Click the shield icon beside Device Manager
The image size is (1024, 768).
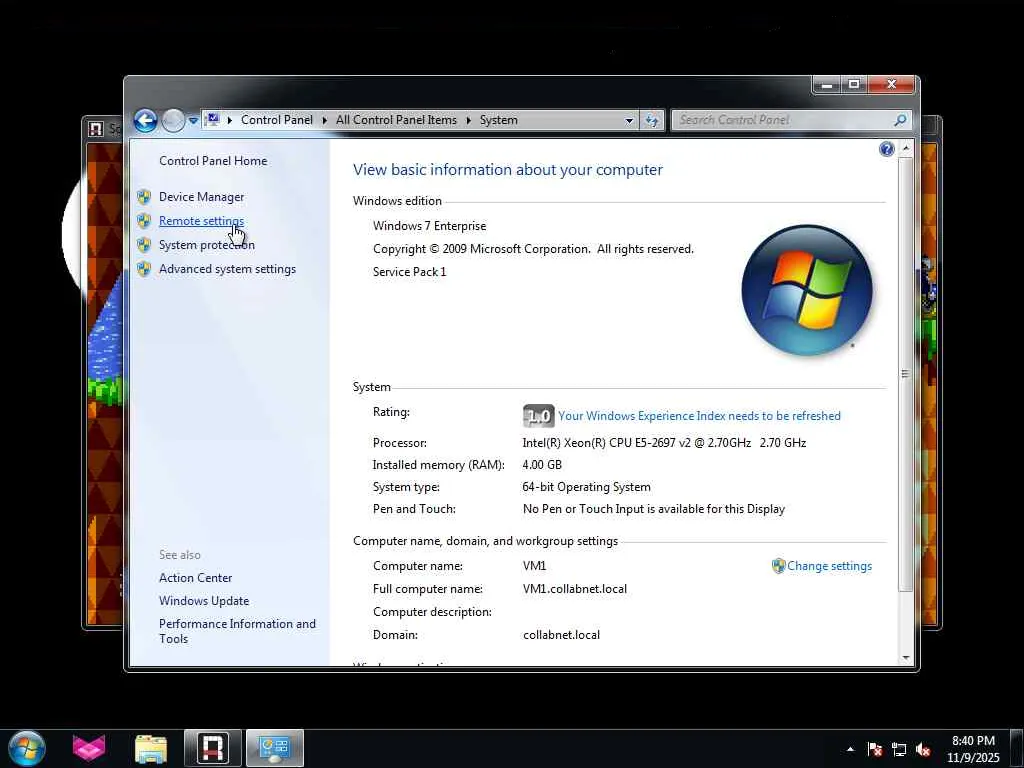(x=144, y=197)
